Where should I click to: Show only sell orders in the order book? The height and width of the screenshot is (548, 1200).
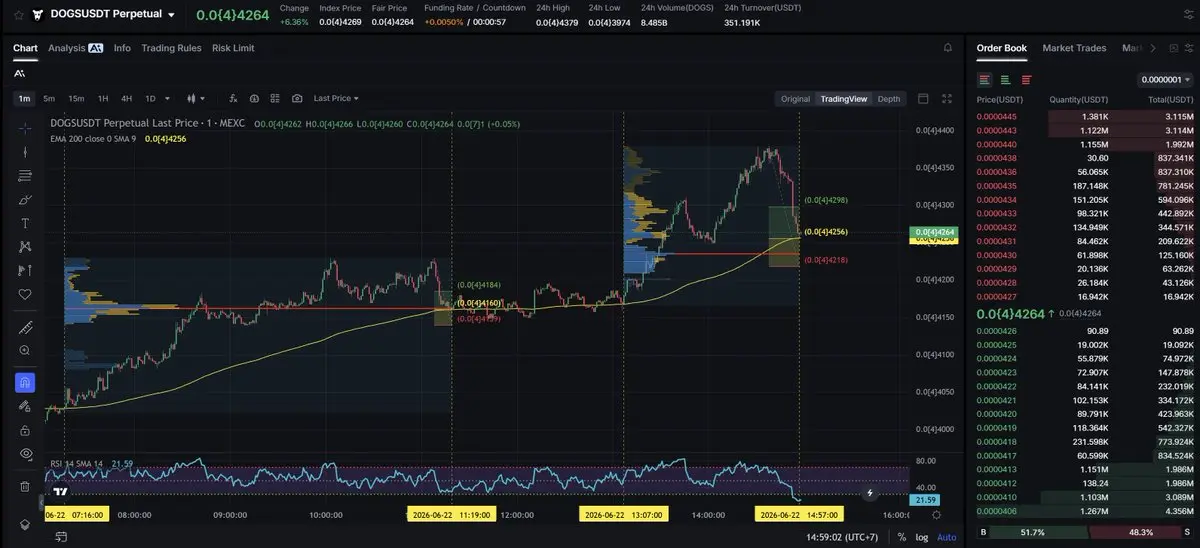(1026, 79)
